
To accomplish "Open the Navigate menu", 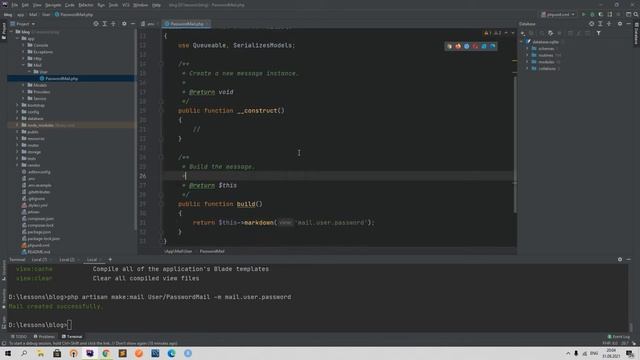I will point(53,5).
